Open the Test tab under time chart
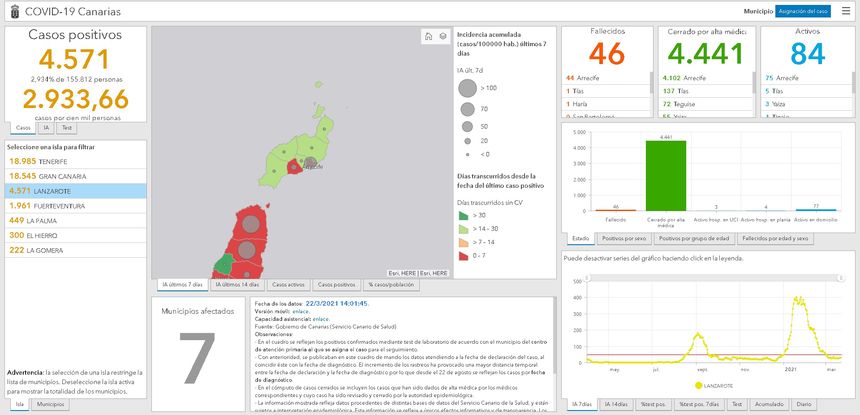The height and width of the screenshot is (415, 860). pos(735,405)
